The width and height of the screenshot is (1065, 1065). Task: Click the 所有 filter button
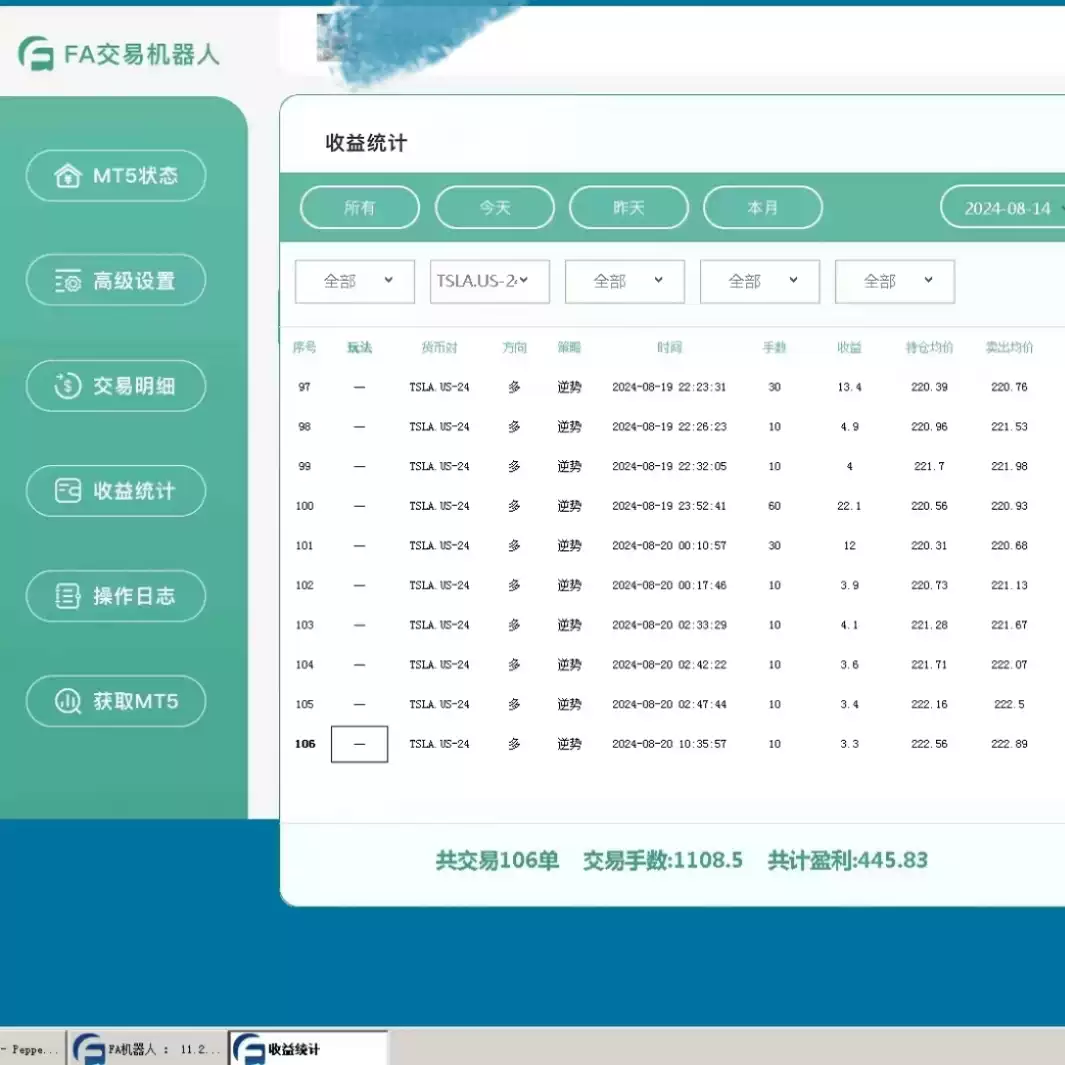tap(359, 207)
